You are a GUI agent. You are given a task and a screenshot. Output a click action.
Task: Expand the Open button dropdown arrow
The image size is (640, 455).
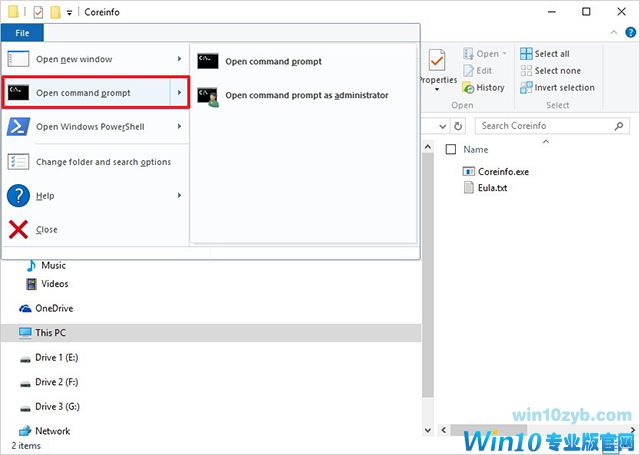click(504, 54)
